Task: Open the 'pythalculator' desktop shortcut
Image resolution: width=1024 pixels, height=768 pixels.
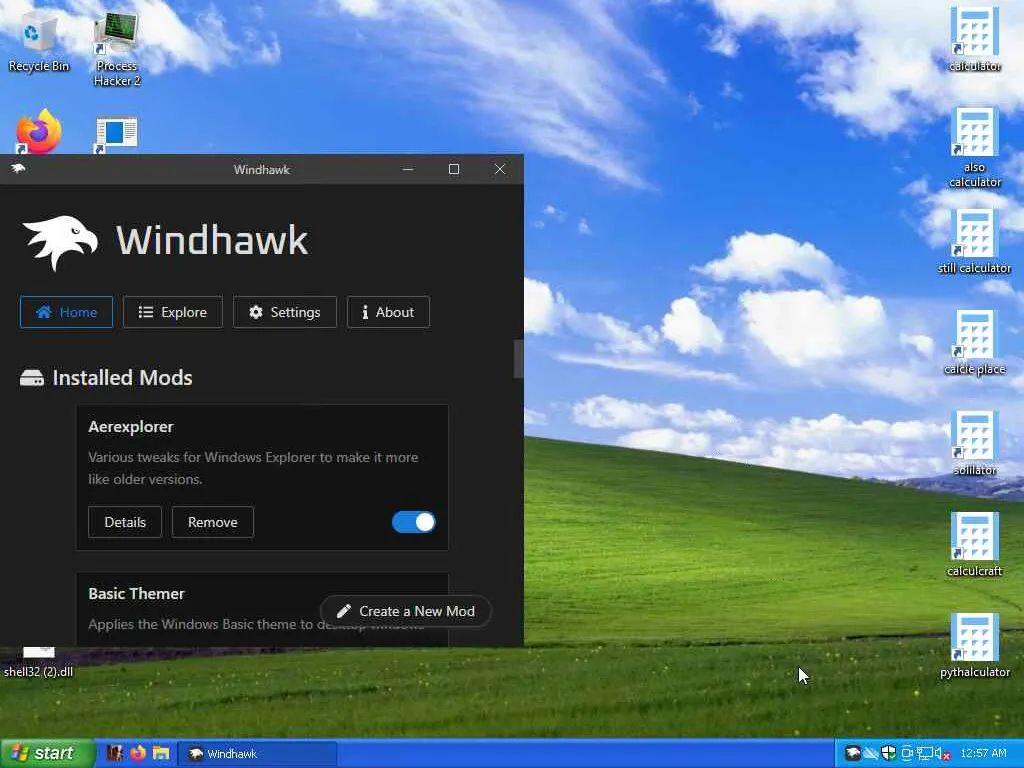Action: click(974, 645)
